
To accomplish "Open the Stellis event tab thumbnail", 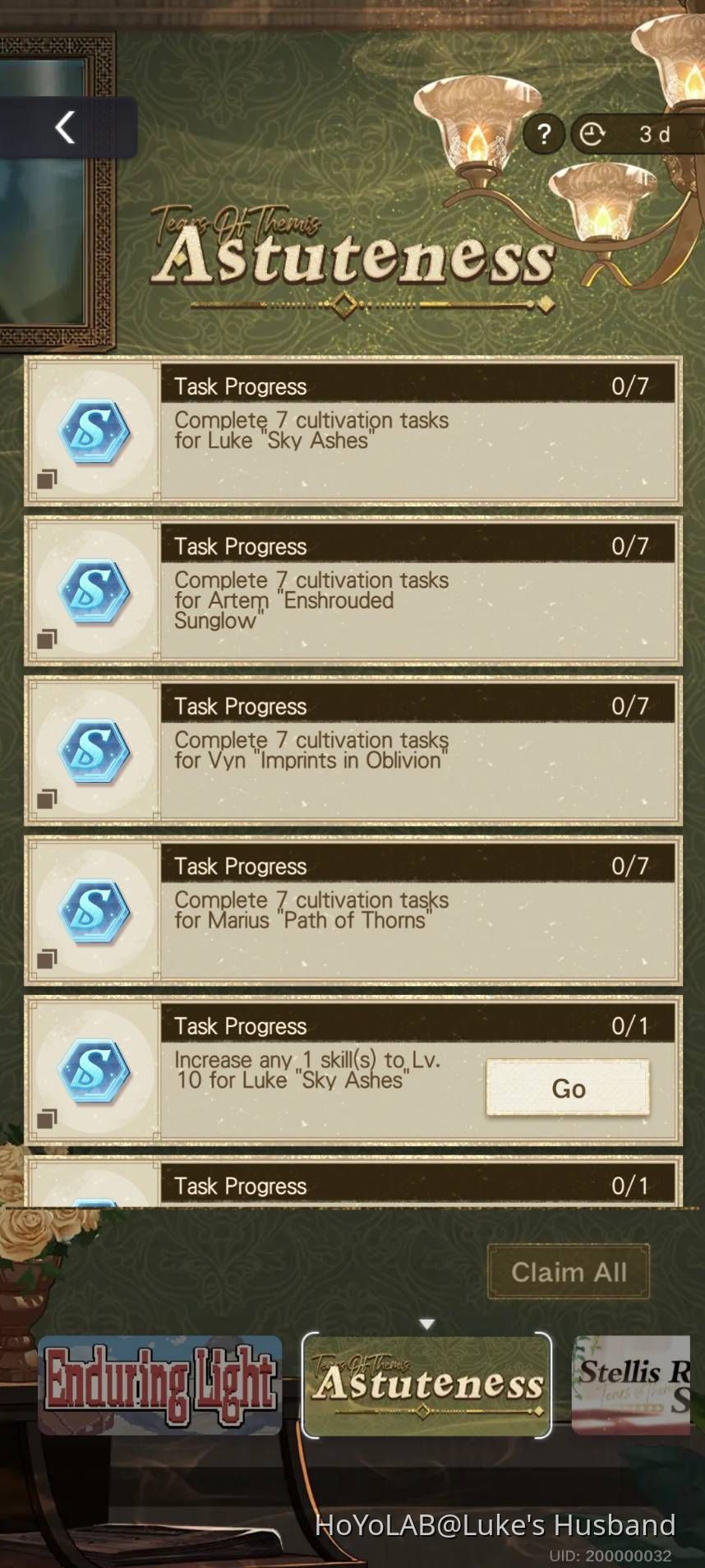I will (x=631, y=1385).
